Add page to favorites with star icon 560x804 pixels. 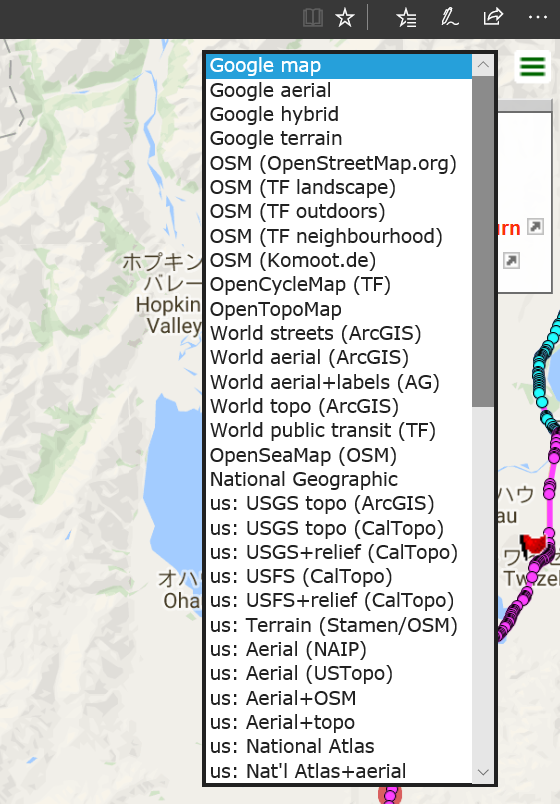click(x=345, y=18)
